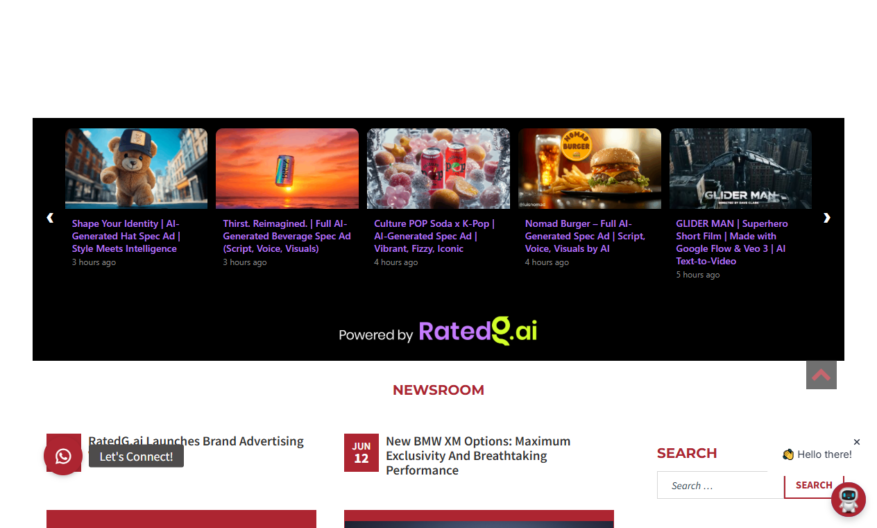Screen dimensions: 877x528
Task: Click the red SEARCH submit button
Action: pyautogui.click(x=814, y=485)
